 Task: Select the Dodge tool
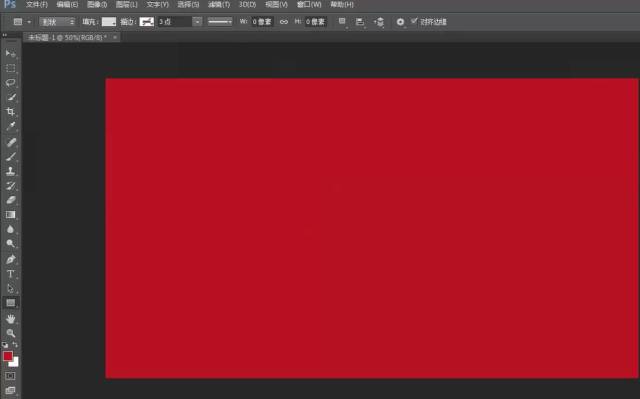[x=11, y=244]
